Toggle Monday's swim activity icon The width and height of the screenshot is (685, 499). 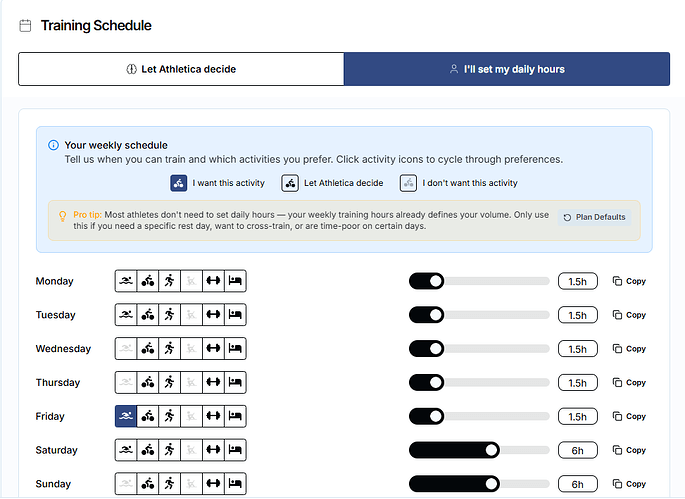(126, 281)
